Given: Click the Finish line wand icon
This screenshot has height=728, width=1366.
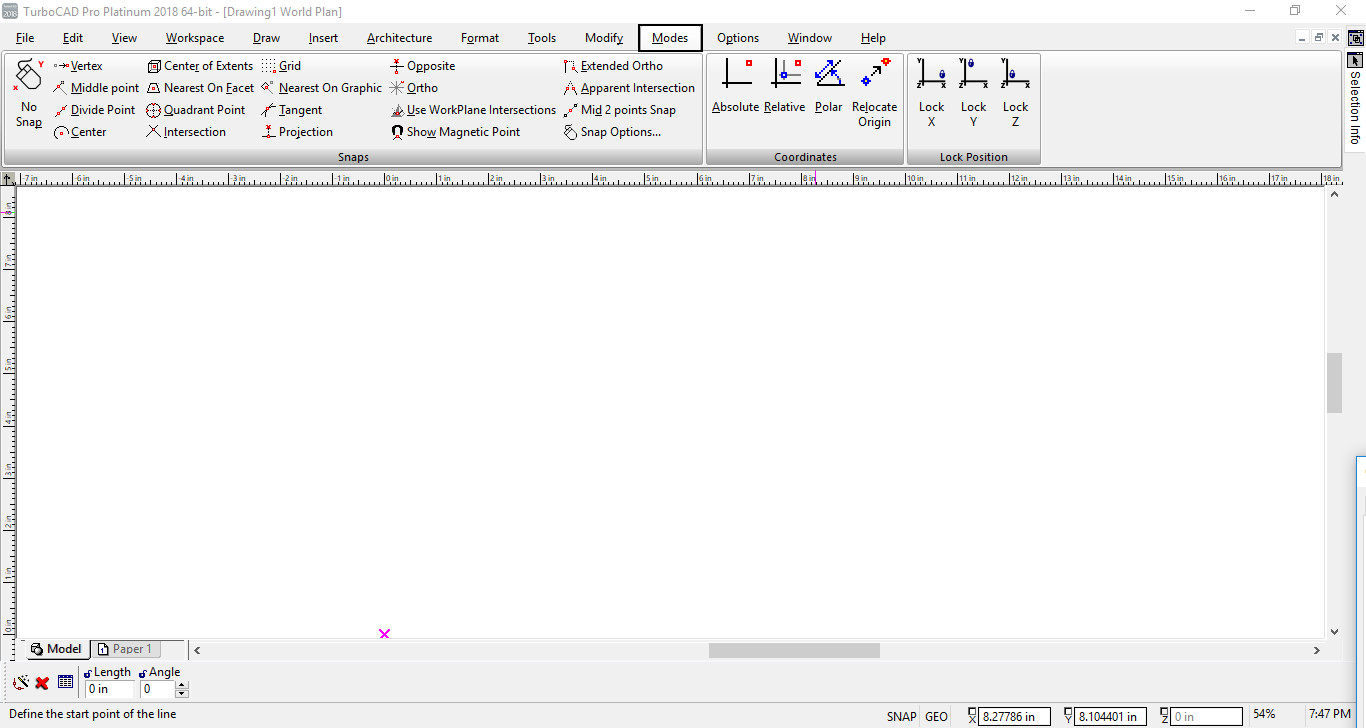Looking at the screenshot, I should pos(20,683).
